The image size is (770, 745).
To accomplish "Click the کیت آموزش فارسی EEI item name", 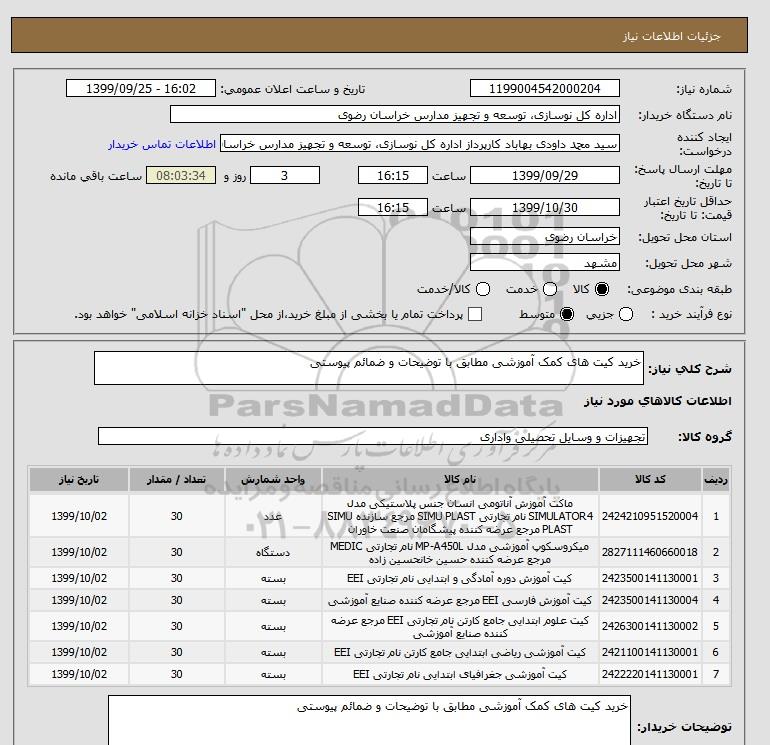I will click(x=460, y=601).
